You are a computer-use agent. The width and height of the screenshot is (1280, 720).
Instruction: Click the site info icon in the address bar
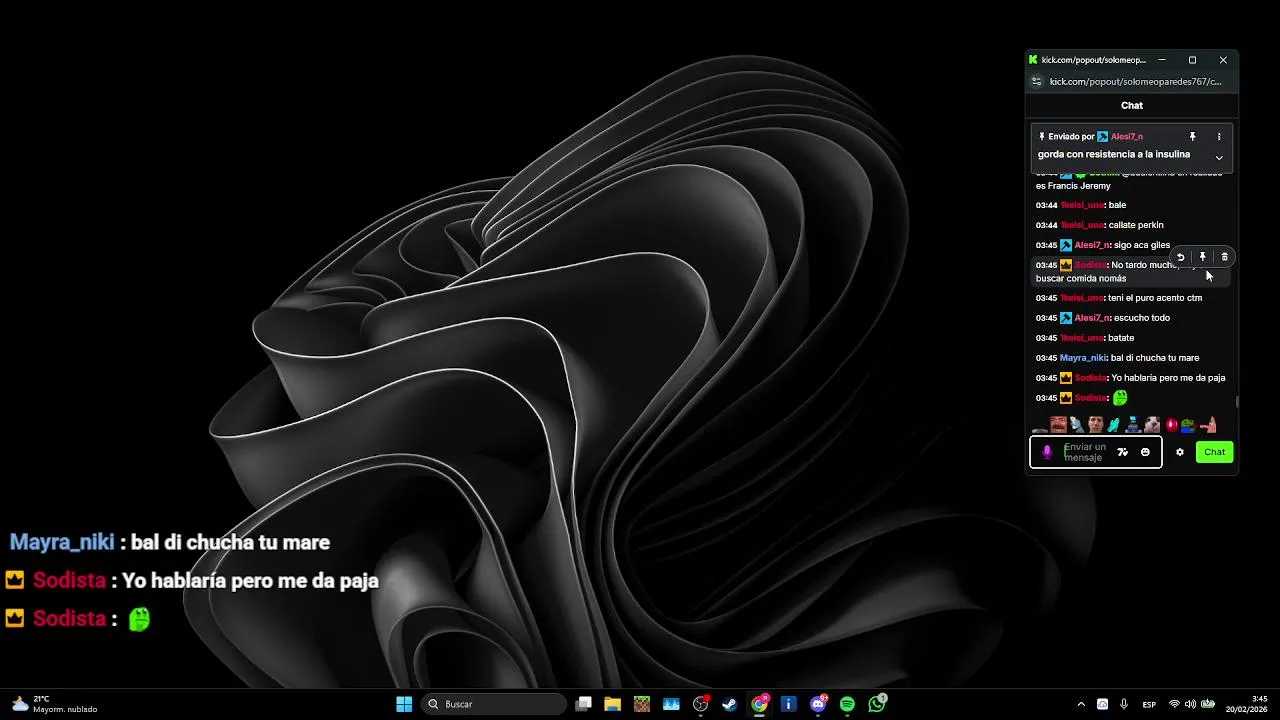click(1037, 82)
